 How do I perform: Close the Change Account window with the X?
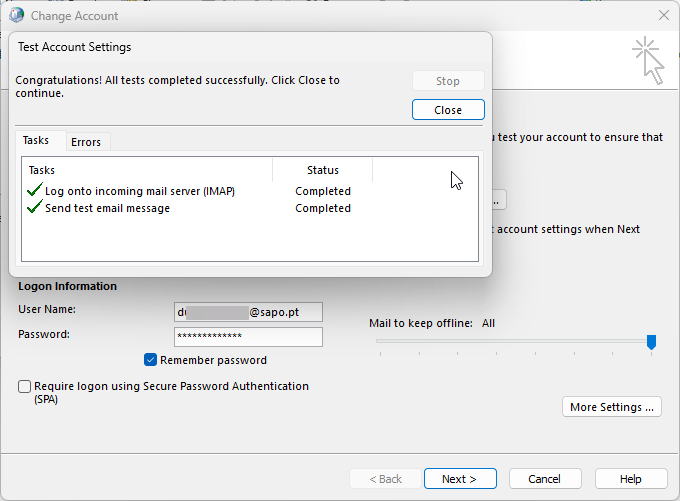(x=663, y=16)
